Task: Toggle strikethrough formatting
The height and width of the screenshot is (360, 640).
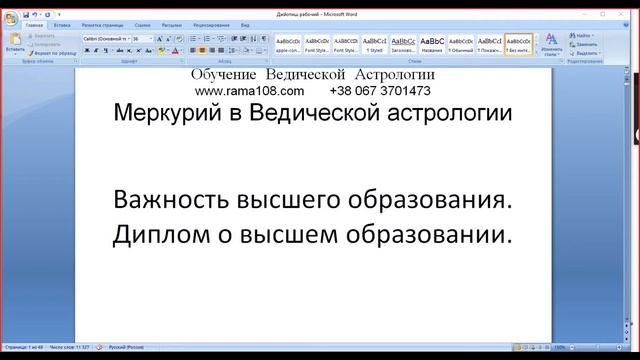Action: (x=120, y=51)
